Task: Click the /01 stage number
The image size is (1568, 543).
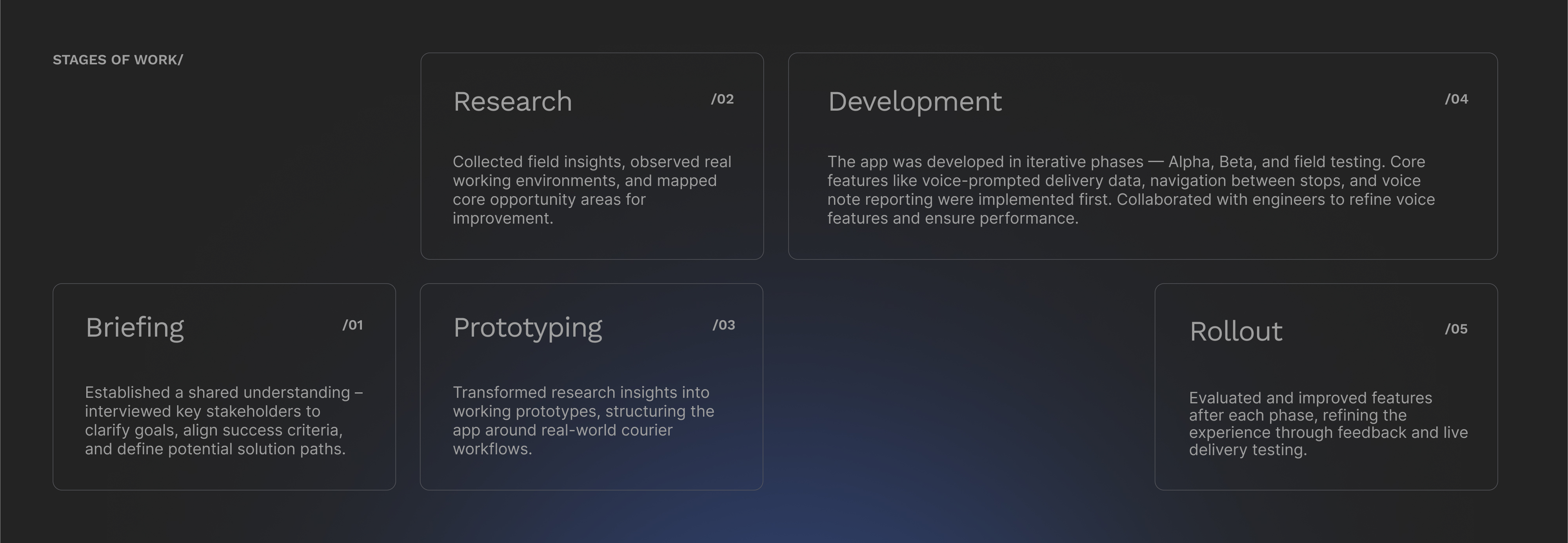Action: click(x=352, y=325)
